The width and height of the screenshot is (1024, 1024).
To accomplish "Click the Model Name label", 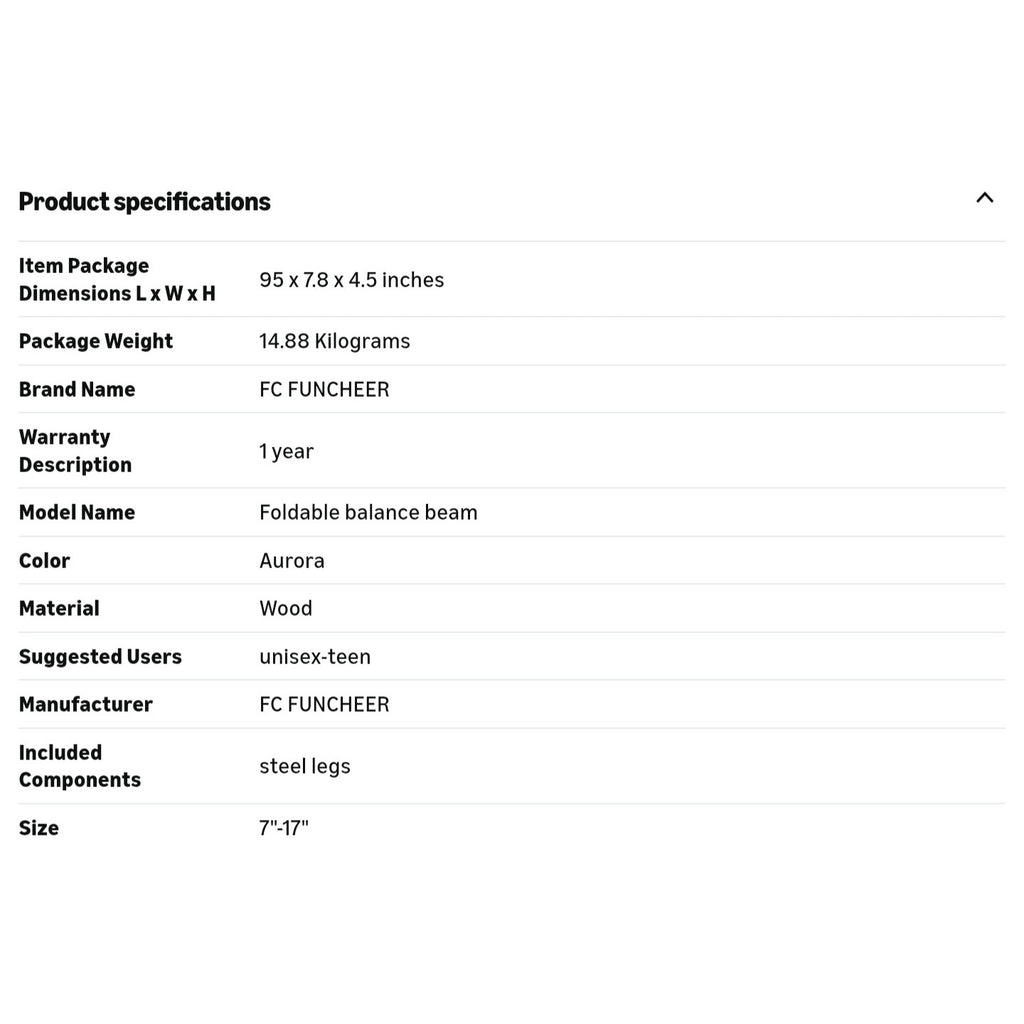I will tap(77, 513).
